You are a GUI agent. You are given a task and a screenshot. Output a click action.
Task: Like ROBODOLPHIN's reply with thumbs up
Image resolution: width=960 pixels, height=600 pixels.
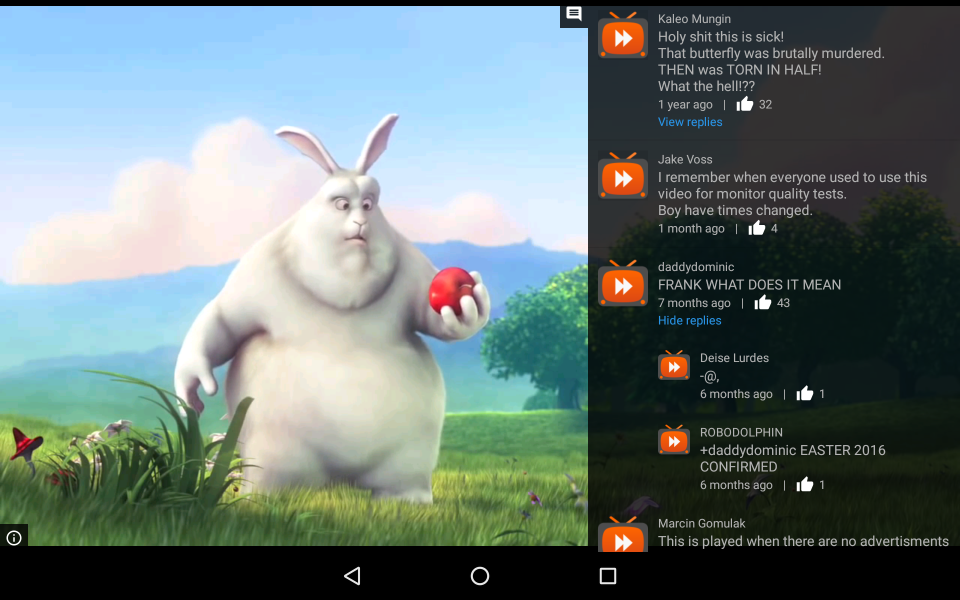(805, 485)
